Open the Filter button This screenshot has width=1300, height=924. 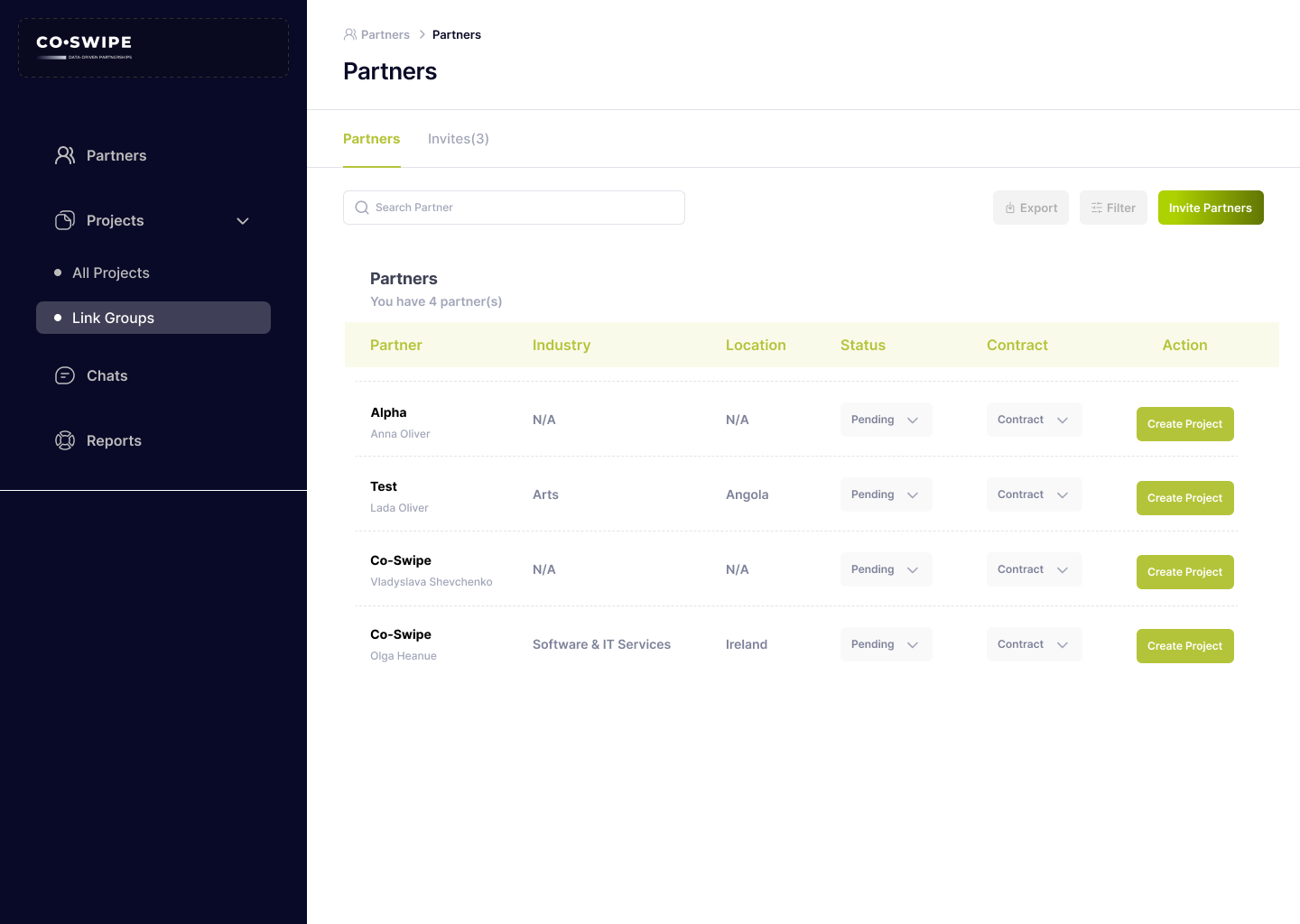point(1113,208)
